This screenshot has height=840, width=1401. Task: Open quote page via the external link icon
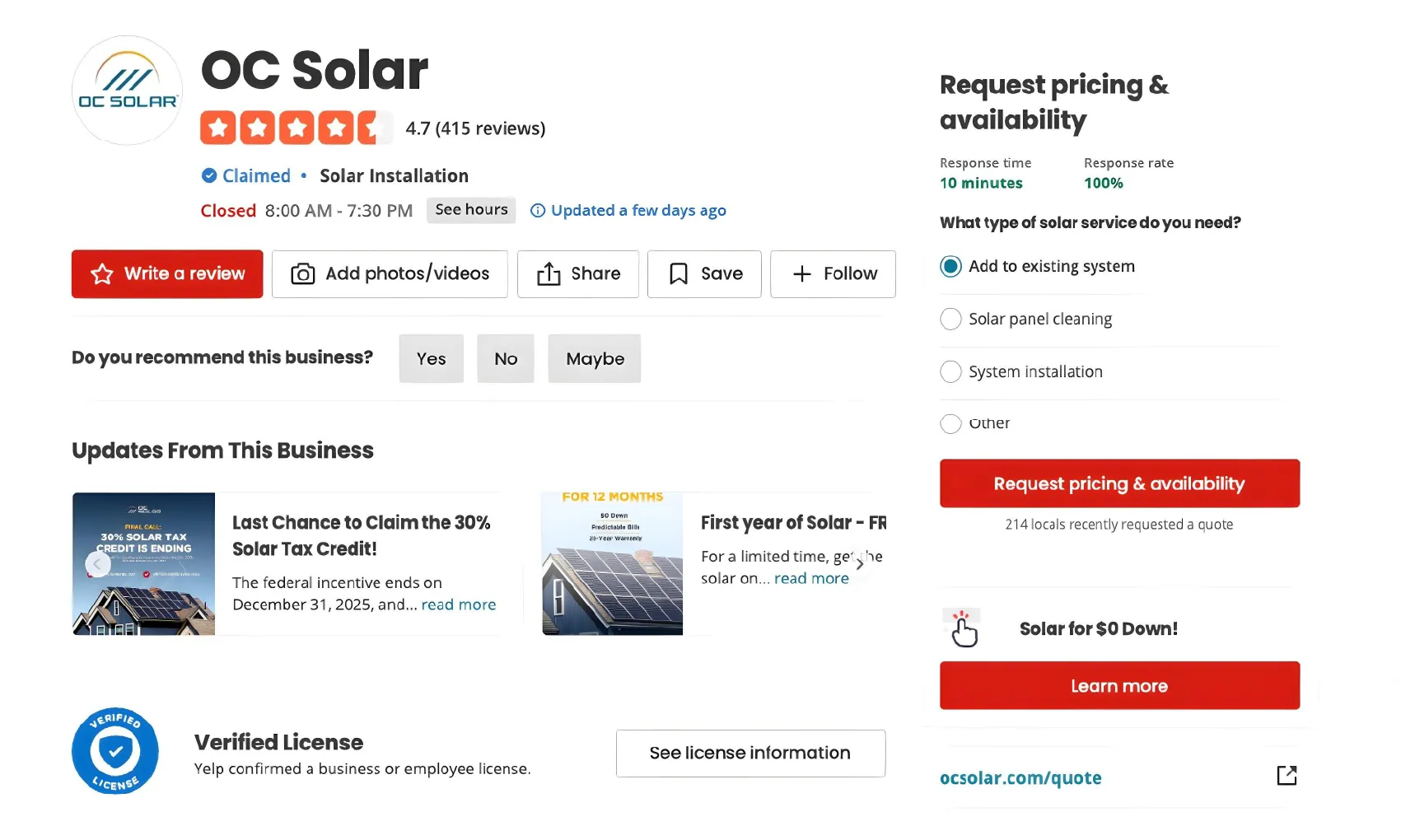coord(1287,775)
